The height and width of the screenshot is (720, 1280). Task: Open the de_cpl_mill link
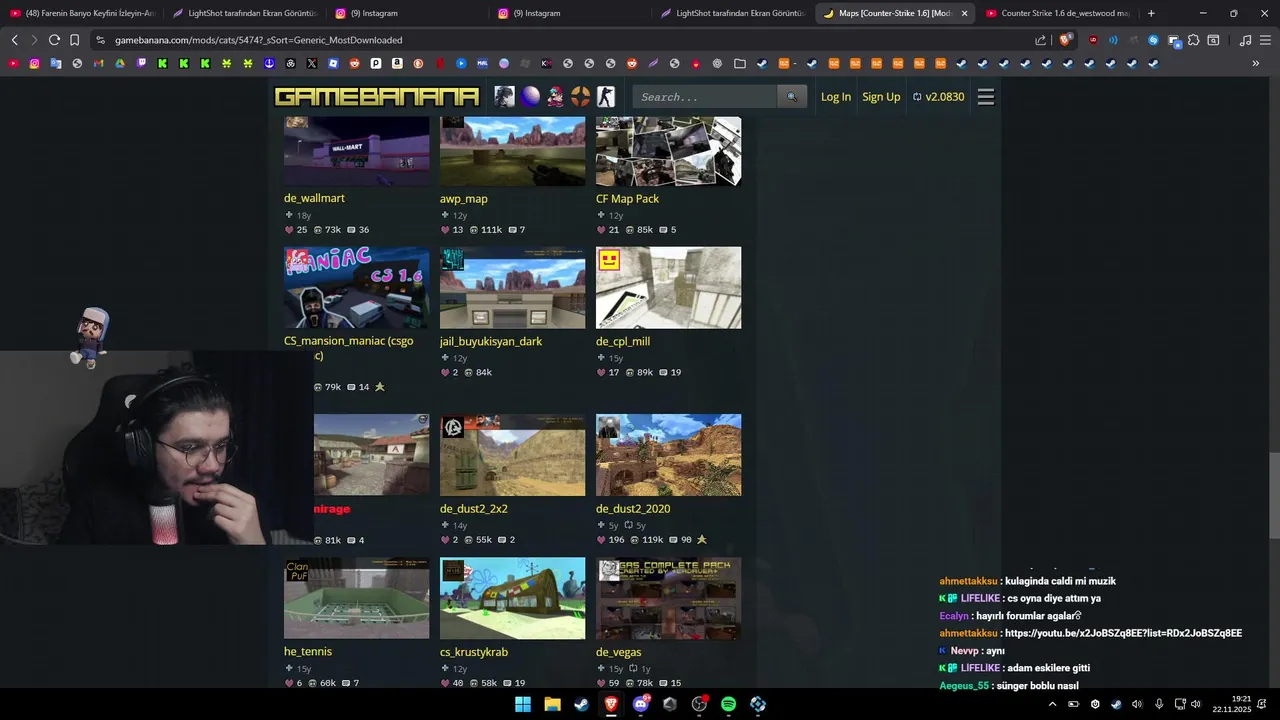623,341
